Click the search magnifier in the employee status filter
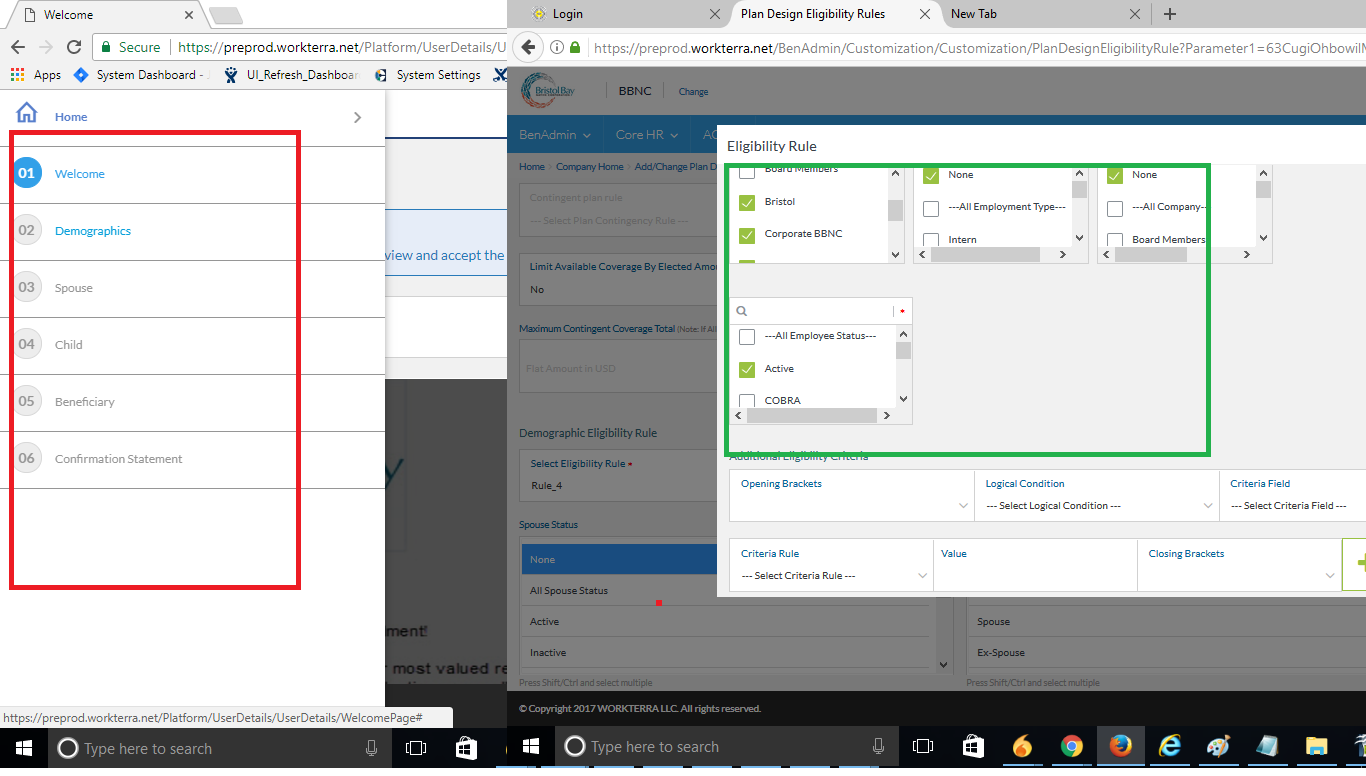The image size is (1366, 776). (740, 310)
